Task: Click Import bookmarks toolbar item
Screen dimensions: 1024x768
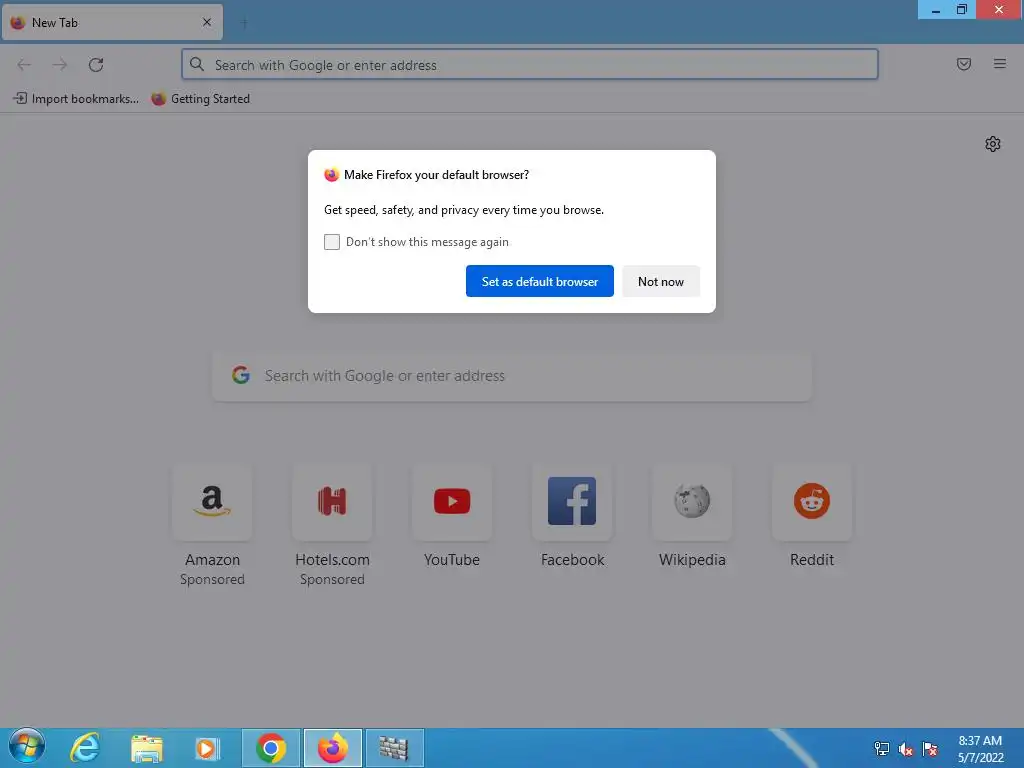Action: click(x=76, y=99)
